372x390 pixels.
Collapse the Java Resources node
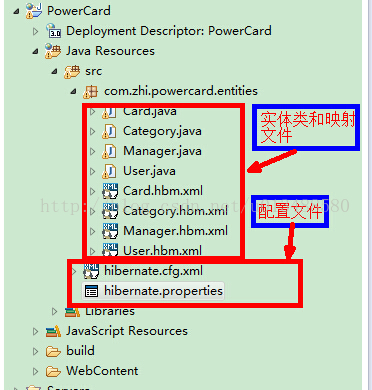35,52
